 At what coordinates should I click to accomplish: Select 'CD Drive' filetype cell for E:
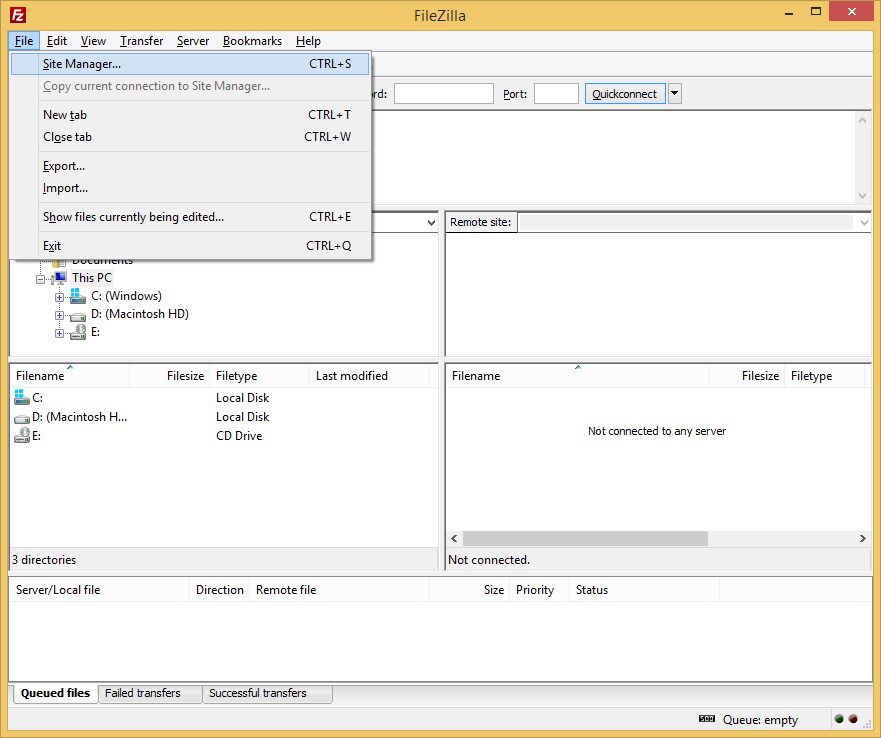[239, 436]
